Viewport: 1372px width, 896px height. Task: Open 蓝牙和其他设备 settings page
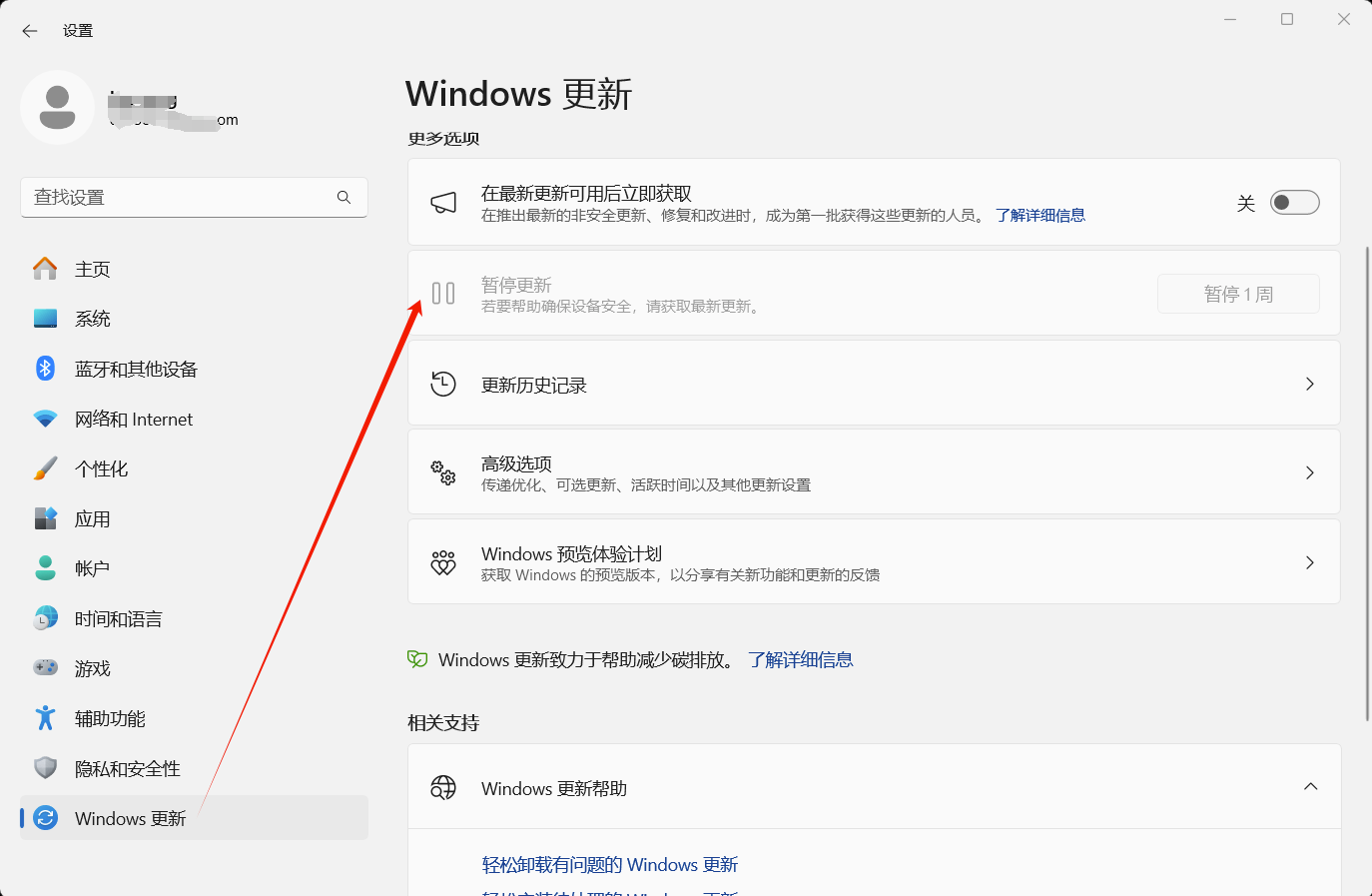tap(194, 369)
